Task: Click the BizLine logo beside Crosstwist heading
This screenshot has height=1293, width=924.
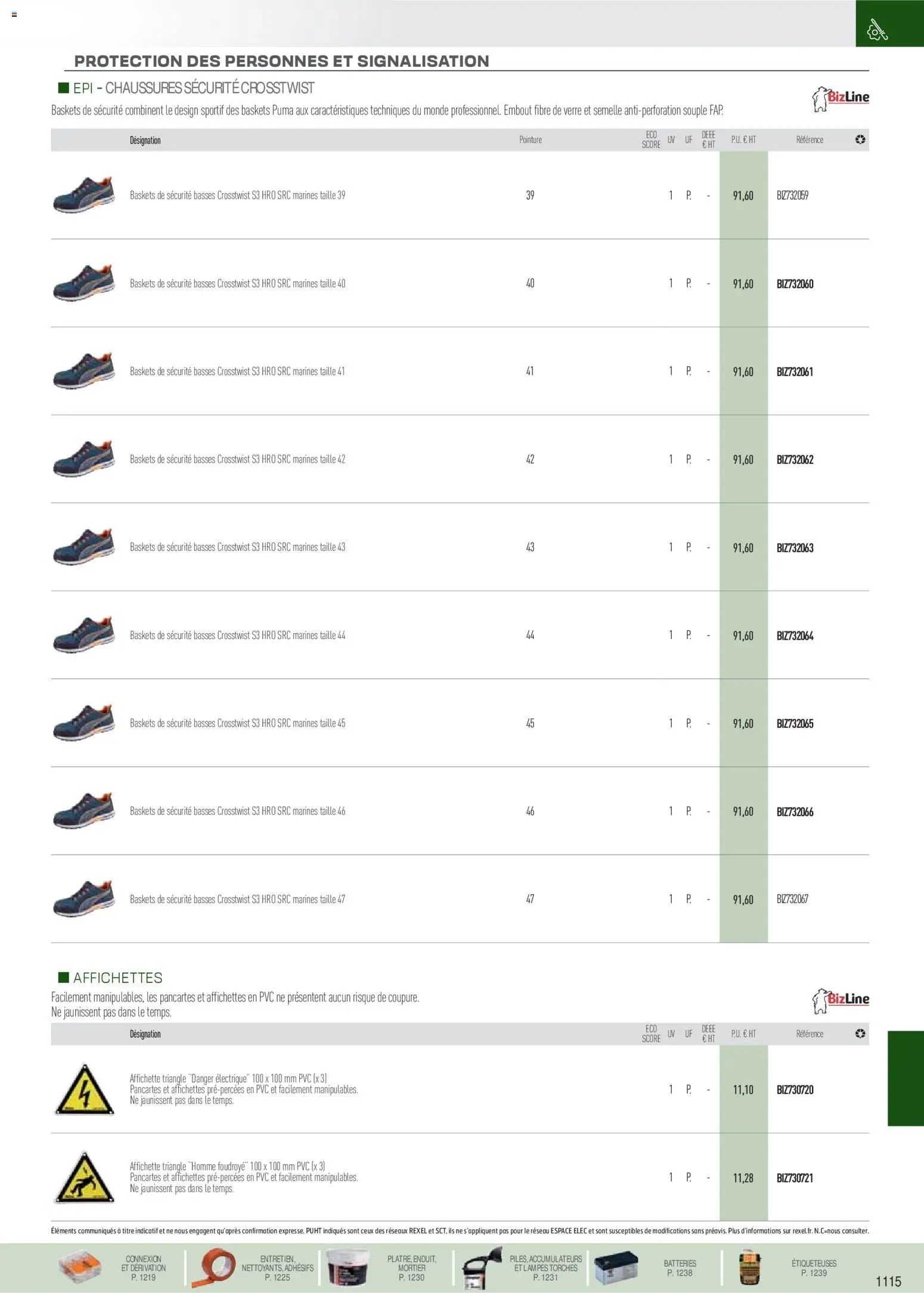Action: click(841, 98)
